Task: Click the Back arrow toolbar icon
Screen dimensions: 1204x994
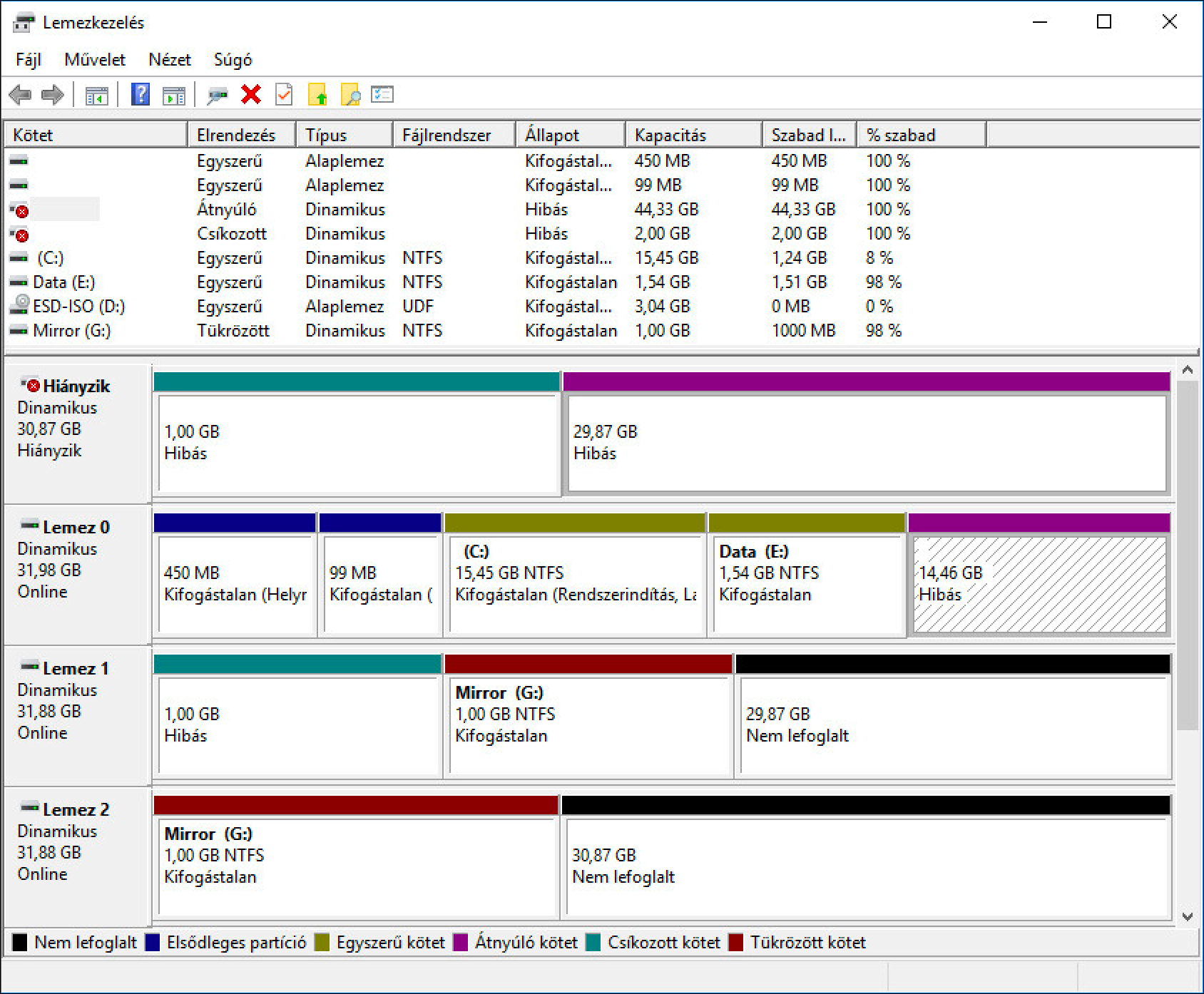Action: coord(20,95)
